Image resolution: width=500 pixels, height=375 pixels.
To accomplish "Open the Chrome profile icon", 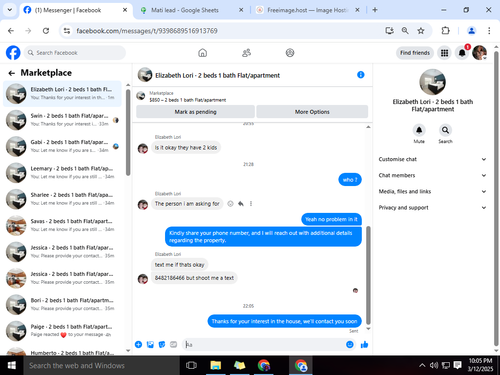I will coord(471,31).
